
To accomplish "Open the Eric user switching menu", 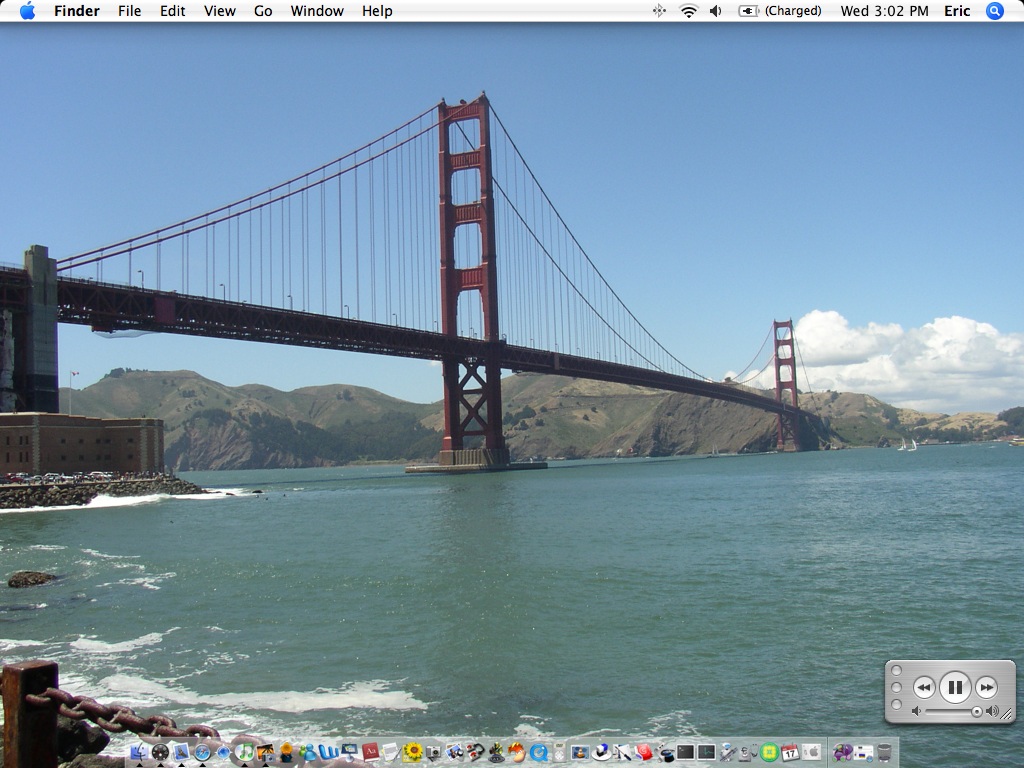I will 957,10.
